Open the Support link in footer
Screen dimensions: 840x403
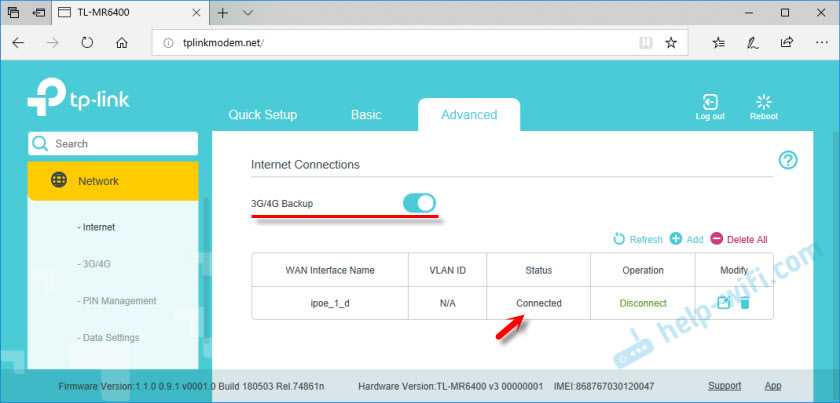click(x=724, y=385)
